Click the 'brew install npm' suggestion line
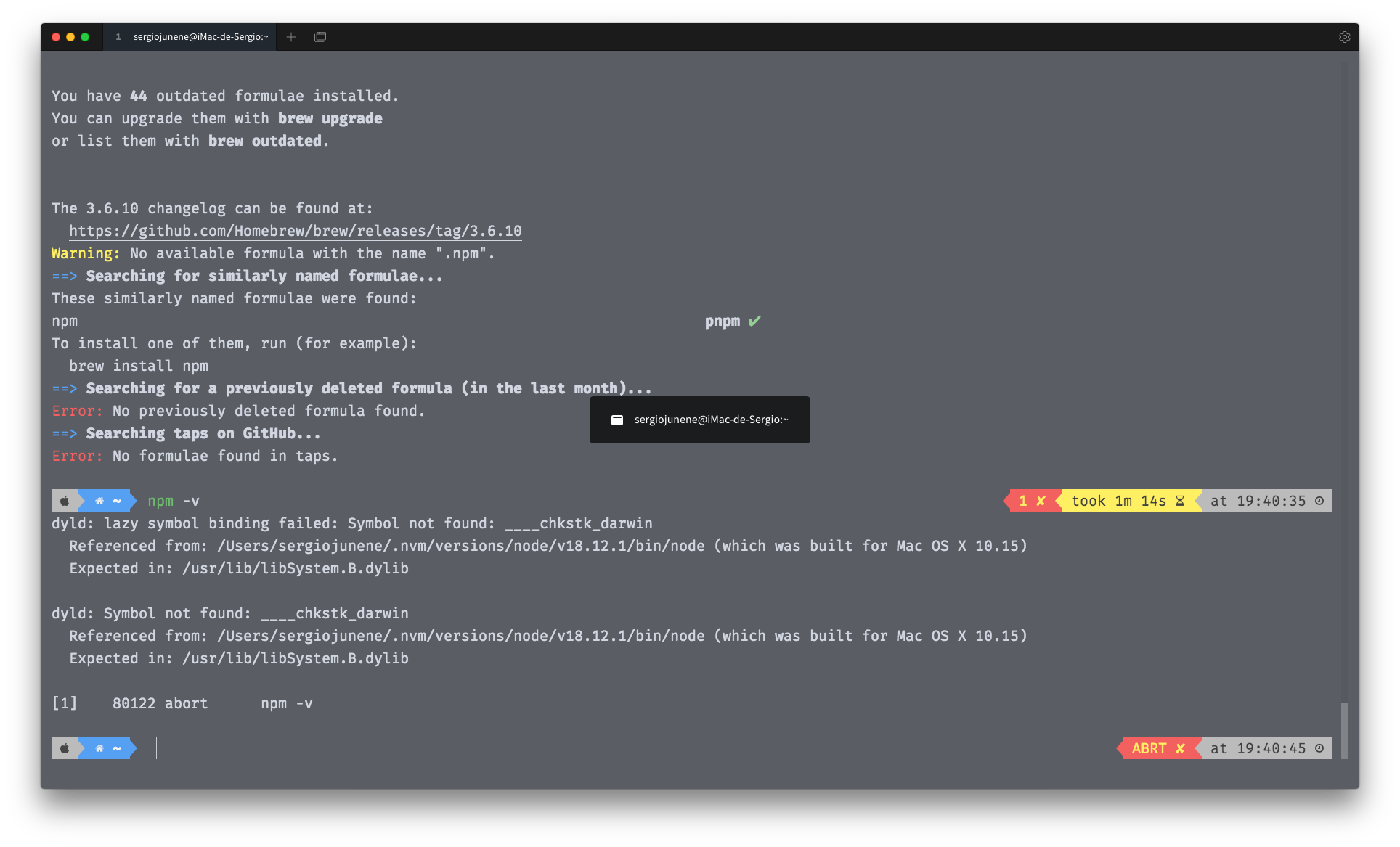 click(139, 366)
